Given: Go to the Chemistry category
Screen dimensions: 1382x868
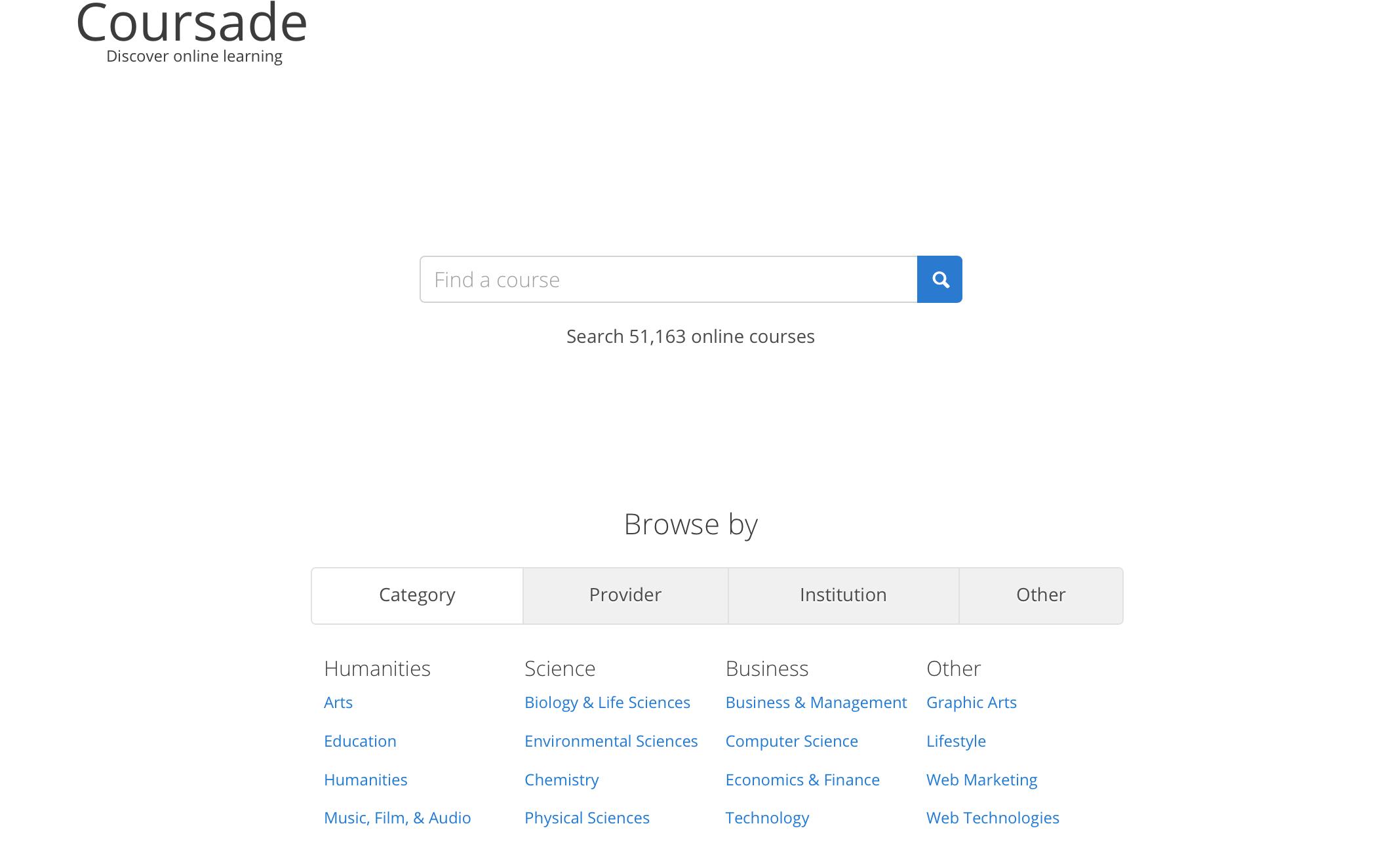Looking at the screenshot, I should tap(561, 780).
